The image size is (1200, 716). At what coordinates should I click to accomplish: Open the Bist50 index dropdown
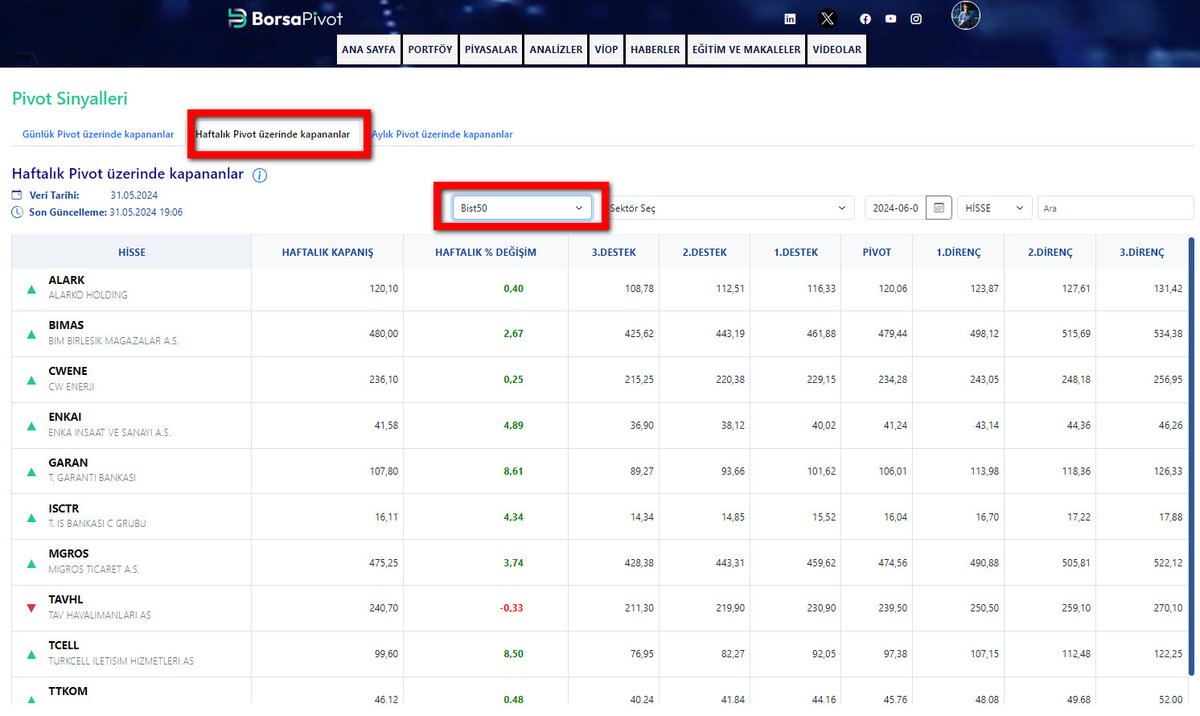point(523,208)
